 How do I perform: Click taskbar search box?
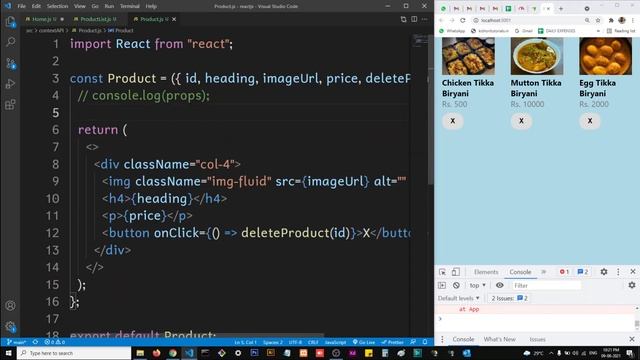click(x=74, y=353)
